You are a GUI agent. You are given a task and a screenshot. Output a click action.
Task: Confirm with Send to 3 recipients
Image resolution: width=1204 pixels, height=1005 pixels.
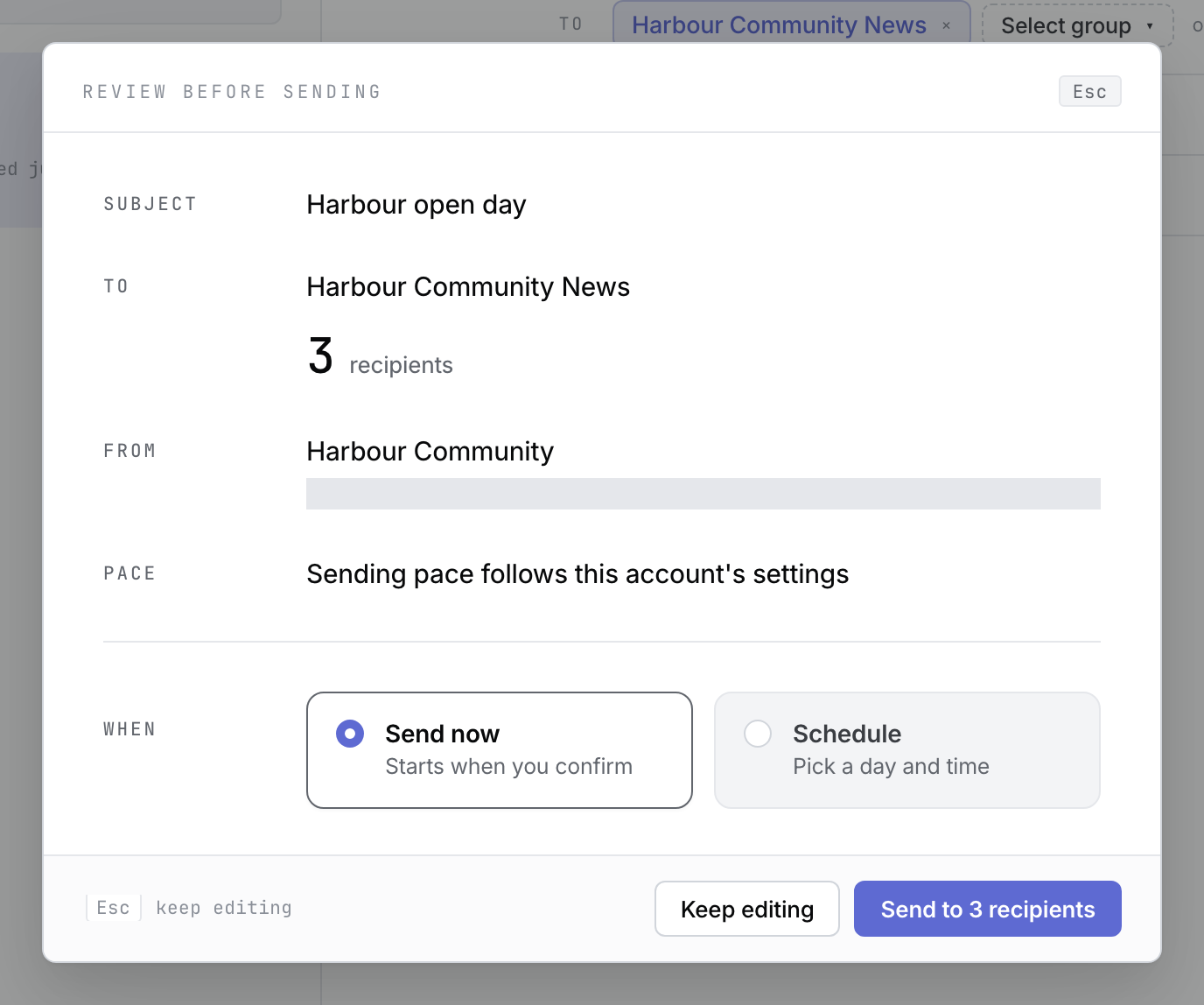(x=988, y=909)
